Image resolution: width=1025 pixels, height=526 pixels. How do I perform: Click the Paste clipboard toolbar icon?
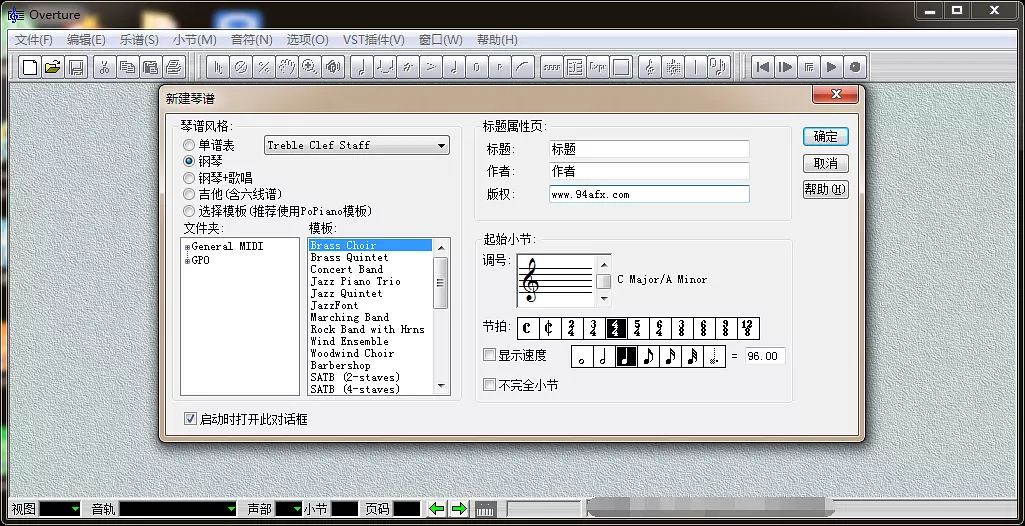point(150,67)
